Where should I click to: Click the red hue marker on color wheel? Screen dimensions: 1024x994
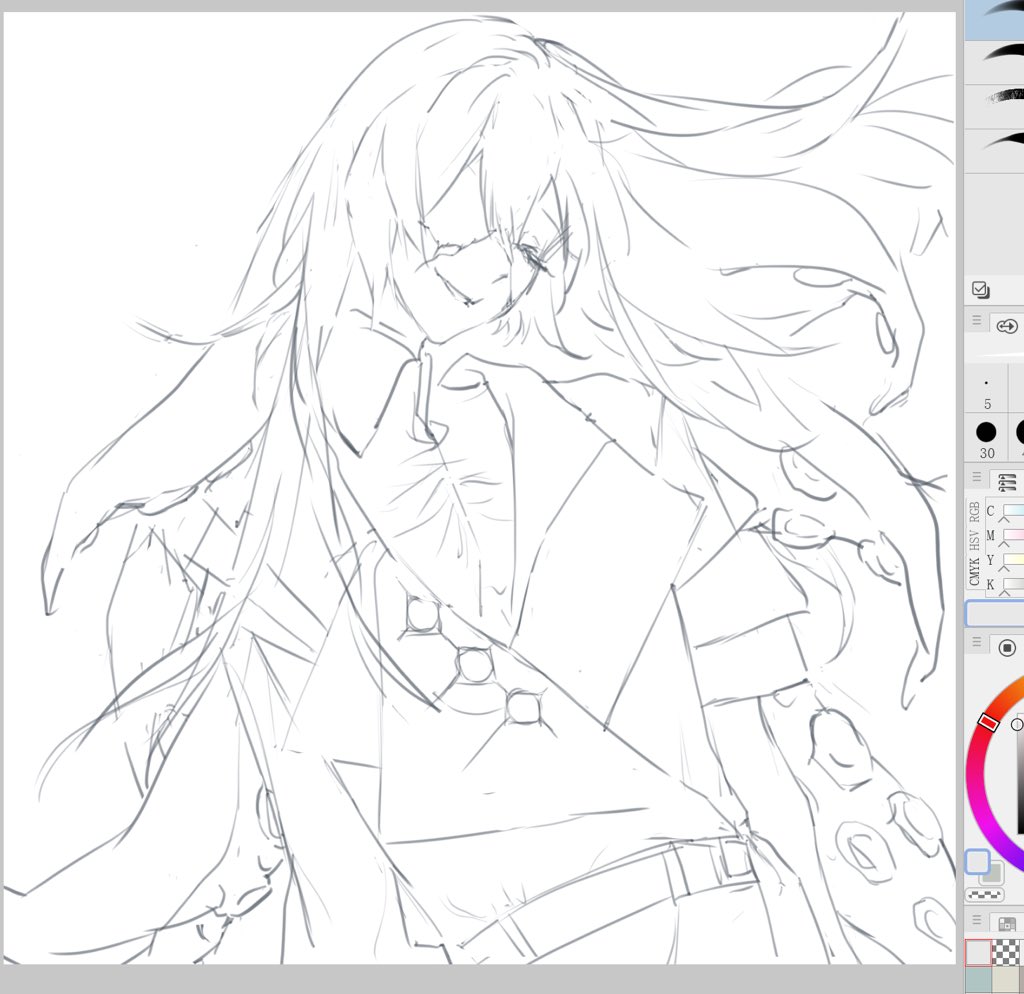point(989,722)
